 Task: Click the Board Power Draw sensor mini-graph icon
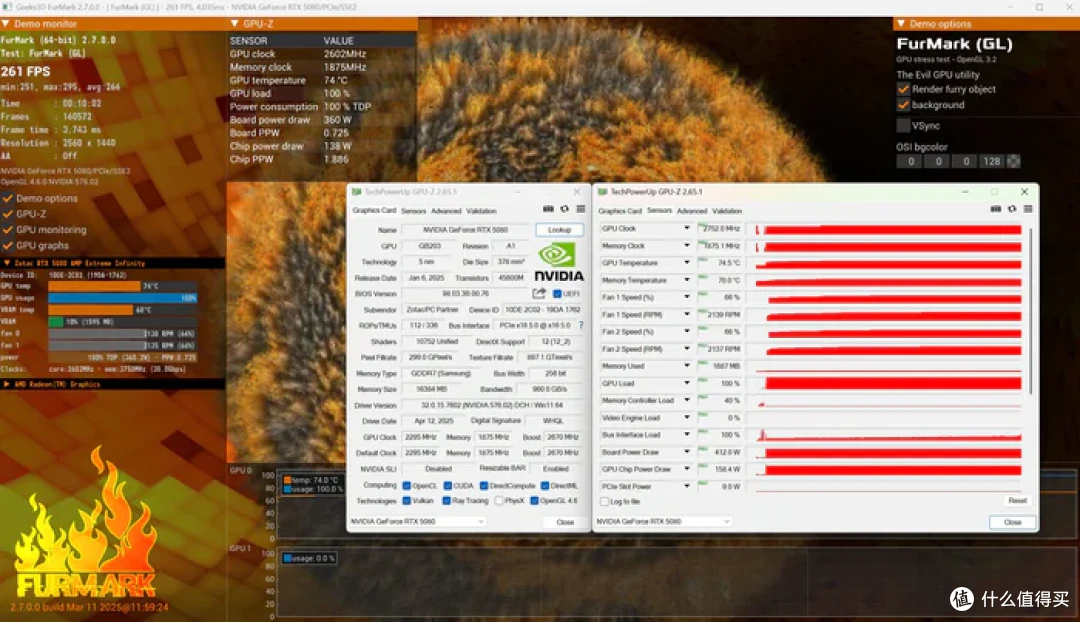(x=703, y=449)
